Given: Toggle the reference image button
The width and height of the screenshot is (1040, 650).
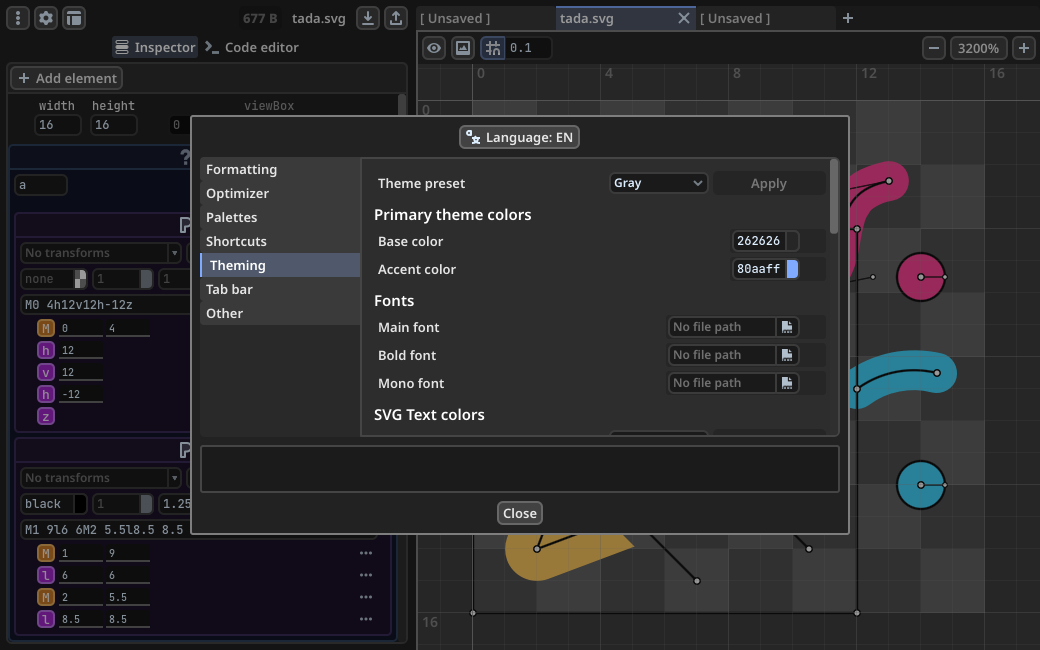Looking at the screenshot, I should (x=462, y=48).
